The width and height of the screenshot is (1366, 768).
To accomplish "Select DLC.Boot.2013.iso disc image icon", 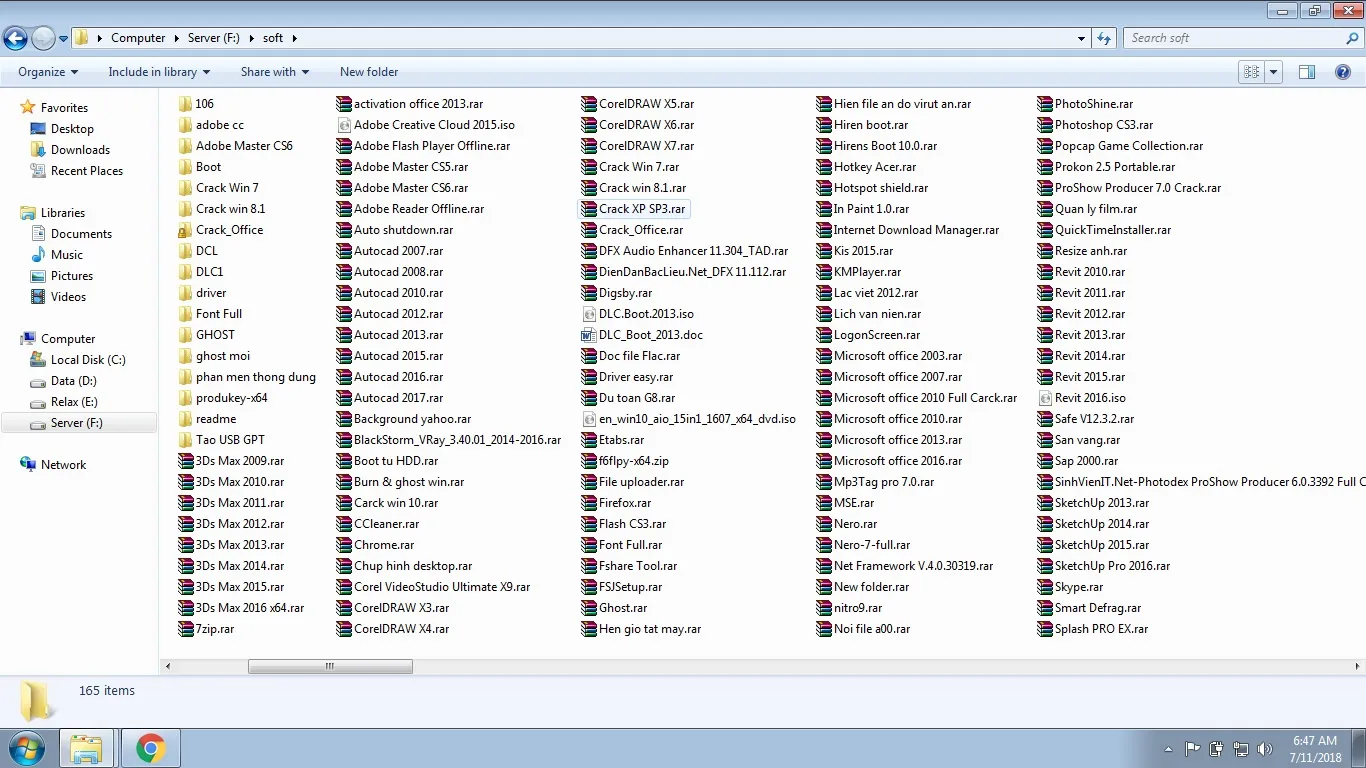I will pyautogui.click(x=589, y=314).
